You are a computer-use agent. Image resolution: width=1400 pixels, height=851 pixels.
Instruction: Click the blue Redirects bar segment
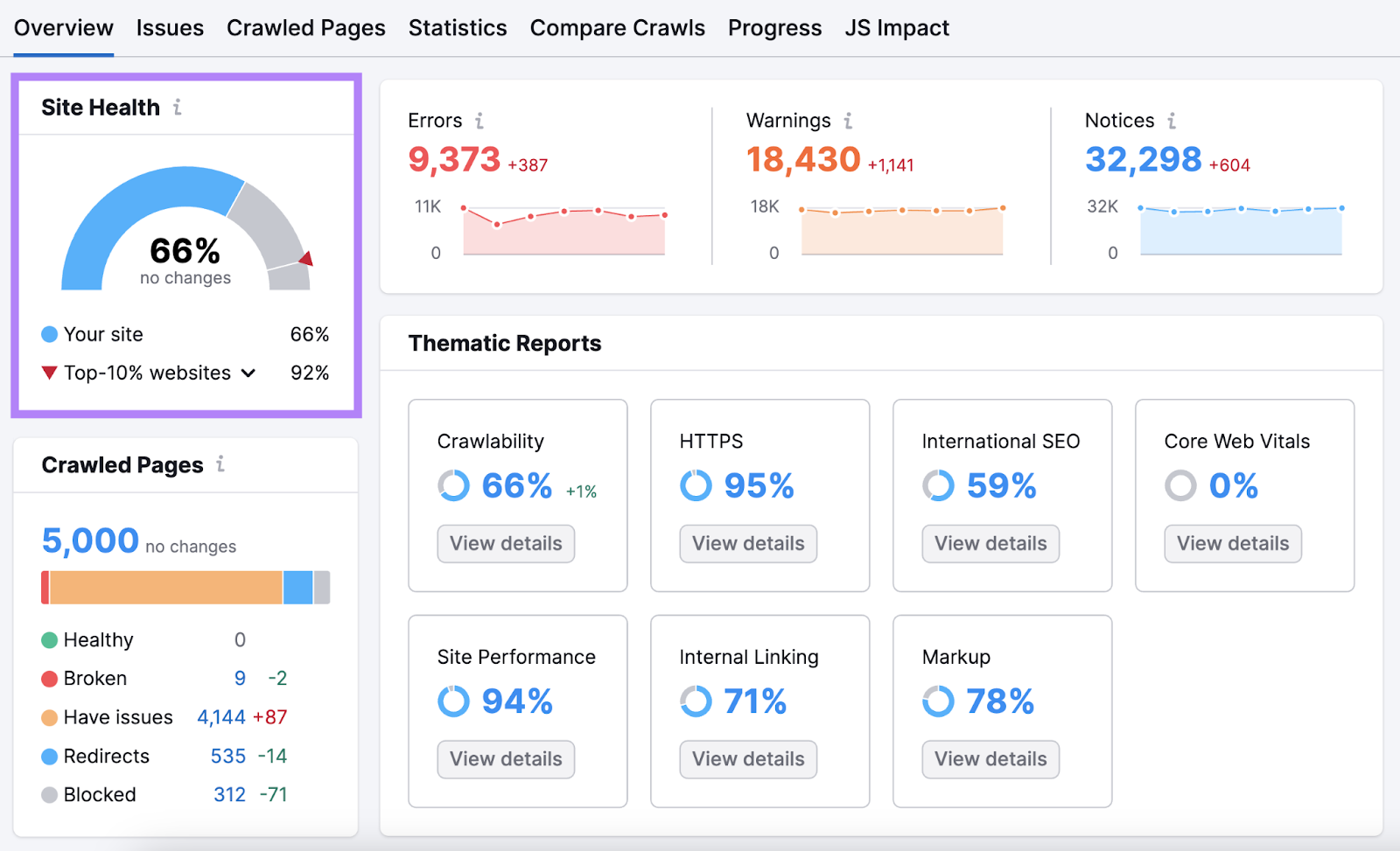(298, 588)
